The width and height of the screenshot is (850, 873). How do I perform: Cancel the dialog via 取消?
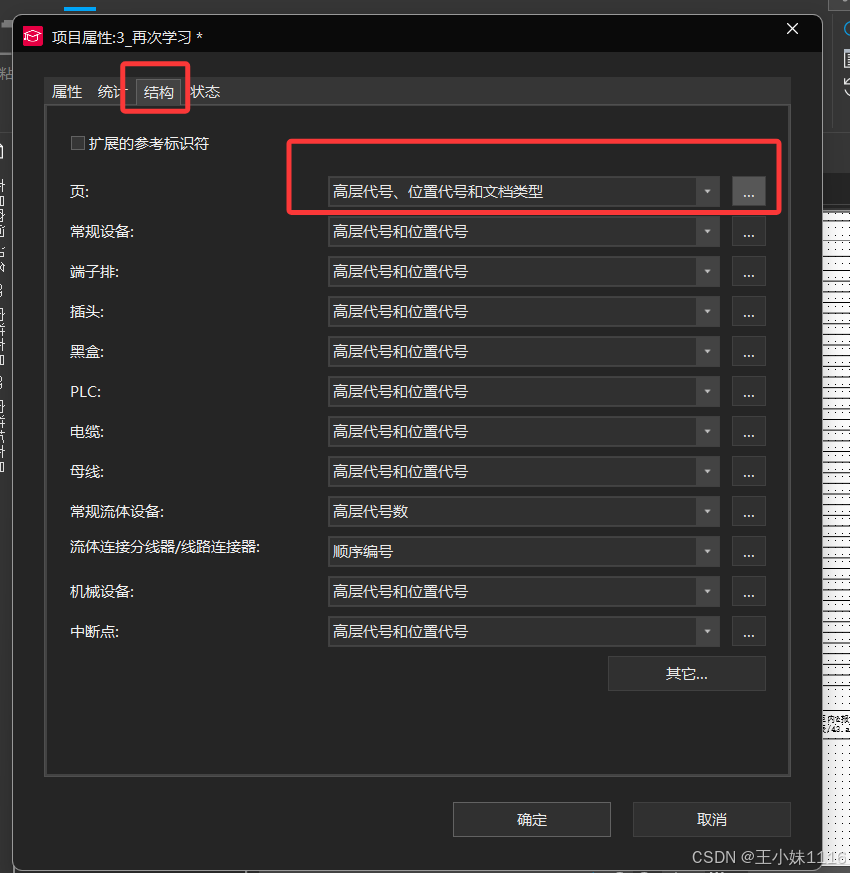[x=711, y=819]
